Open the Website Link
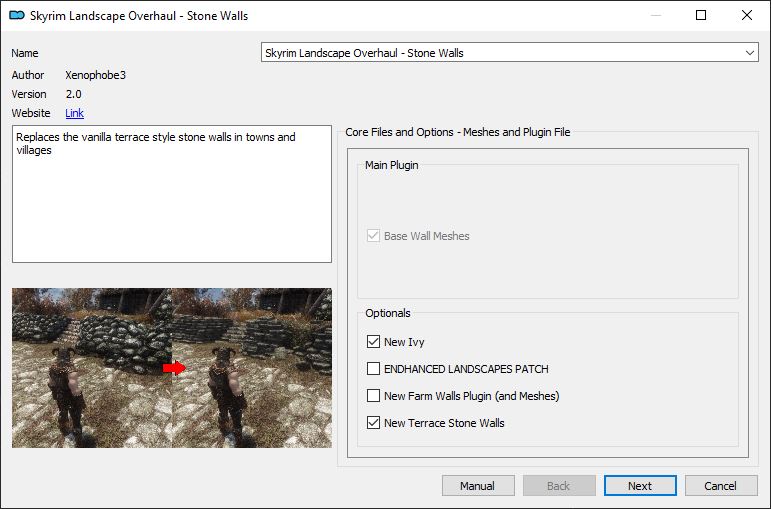The height and width of the screenshot is (509, 771). tap(74, 113)
